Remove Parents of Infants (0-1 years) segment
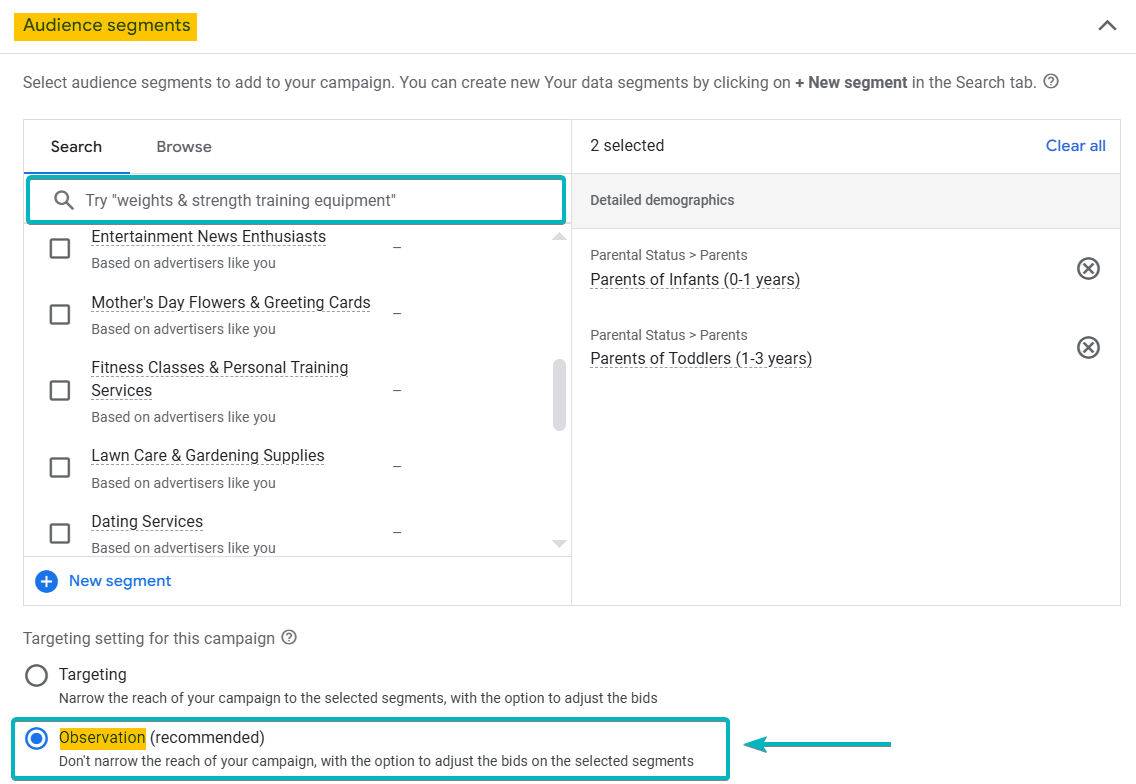This screenshot has width=1136, height=784. click(x=1088, y=268)
